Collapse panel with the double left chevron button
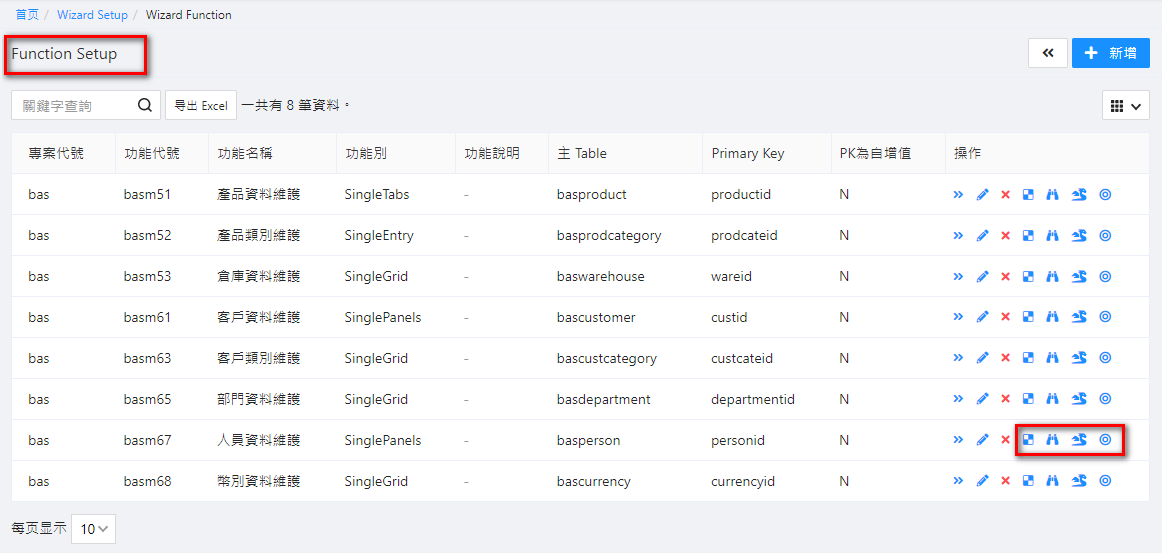This screenshot has width=1162, height=553. pos(1047,53)
